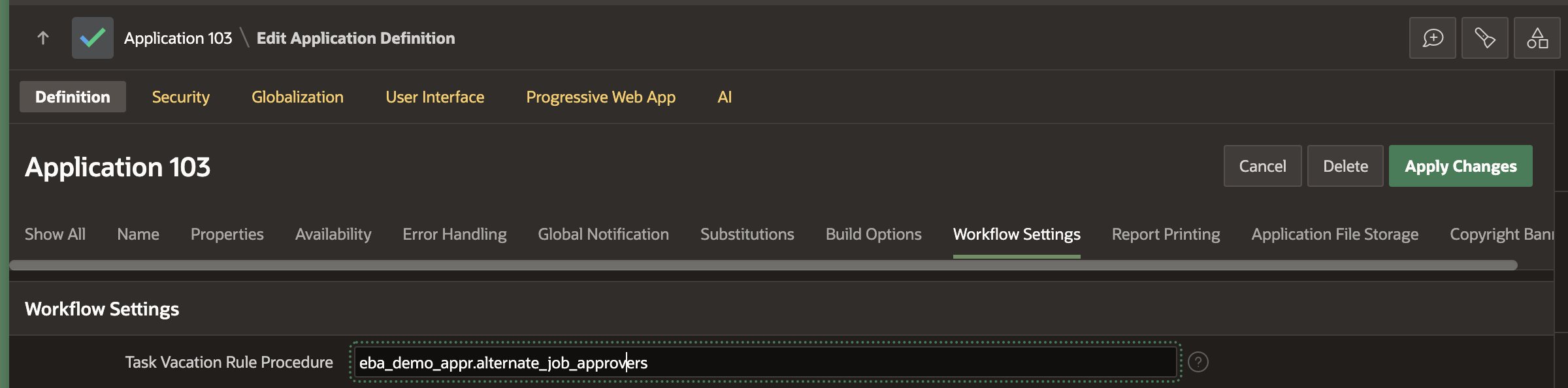
Task: Open help for Task Vacation Rule Procedure
Action: (1200, 361)
